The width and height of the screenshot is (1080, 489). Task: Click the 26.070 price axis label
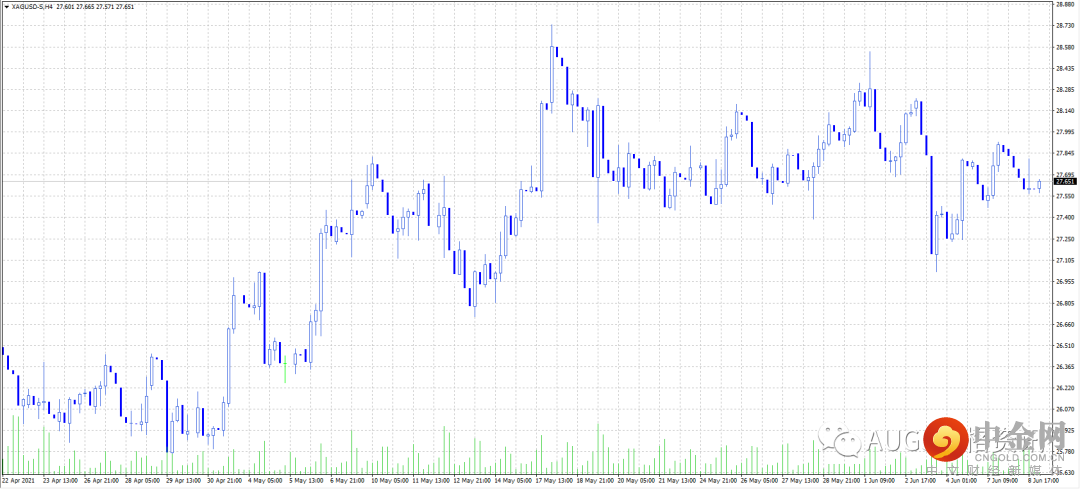pyautogui.click(x=1065, y=410)
